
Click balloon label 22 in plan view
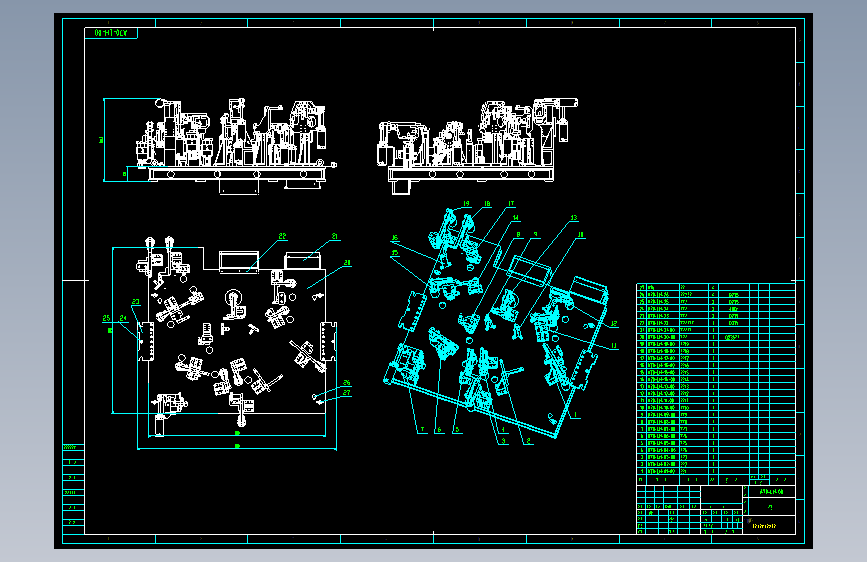pos(283,236)
